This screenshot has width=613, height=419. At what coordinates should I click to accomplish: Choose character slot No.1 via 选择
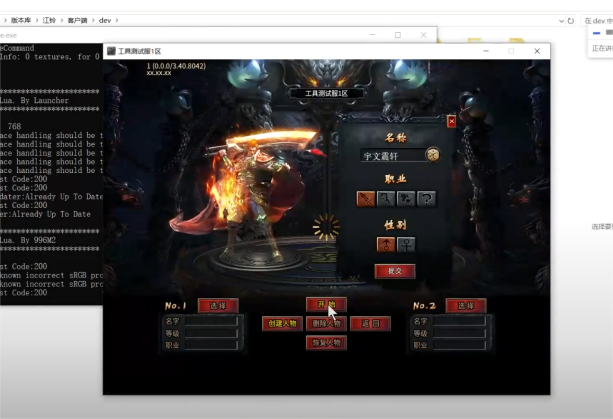tap(217, 305)
